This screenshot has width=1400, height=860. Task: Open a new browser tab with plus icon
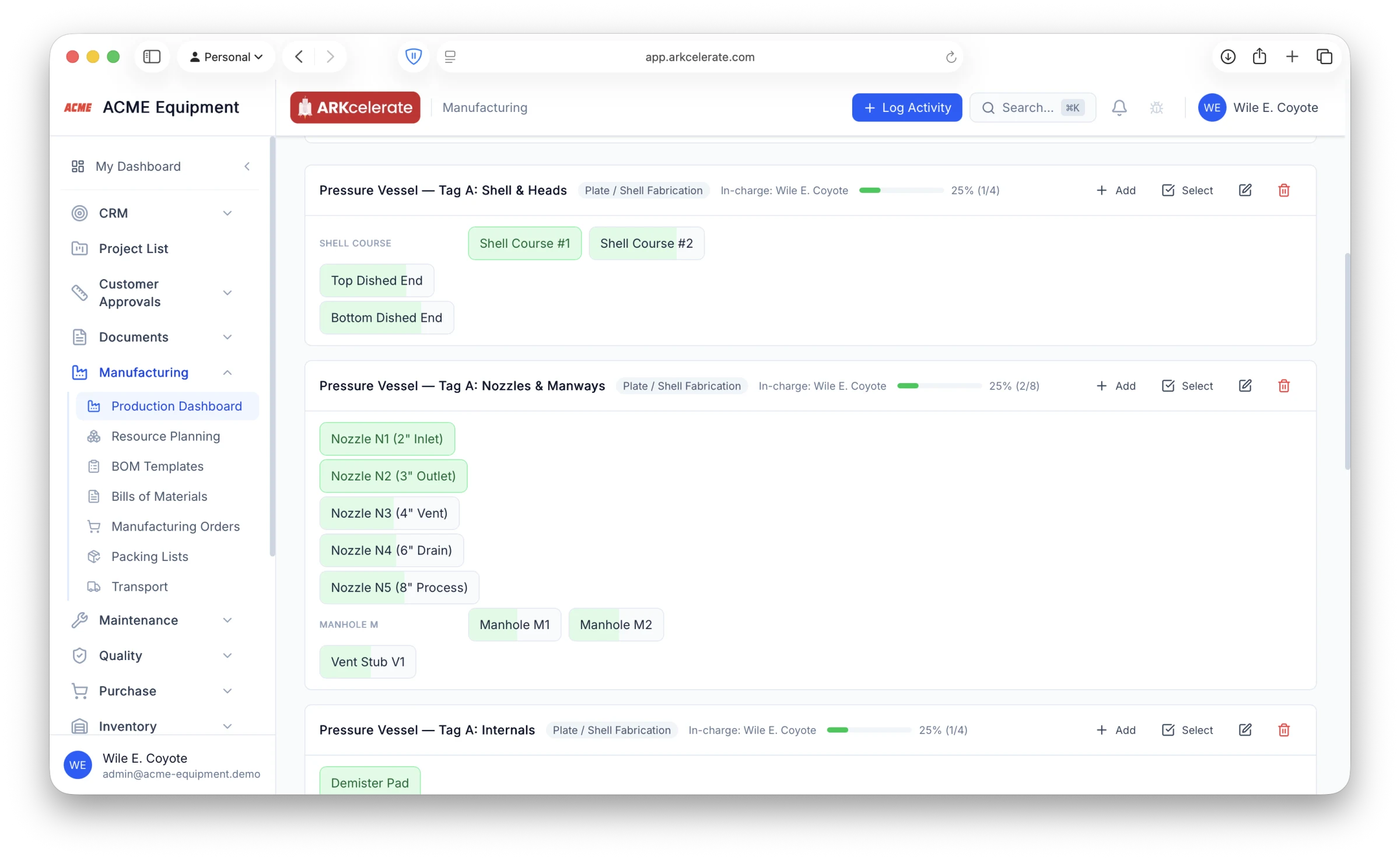click(x=1292, y=57)
